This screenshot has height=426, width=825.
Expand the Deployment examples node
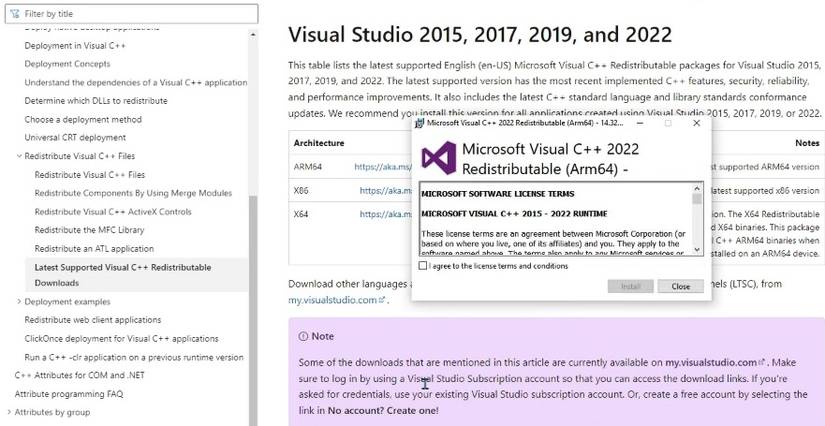coord(19,301)
